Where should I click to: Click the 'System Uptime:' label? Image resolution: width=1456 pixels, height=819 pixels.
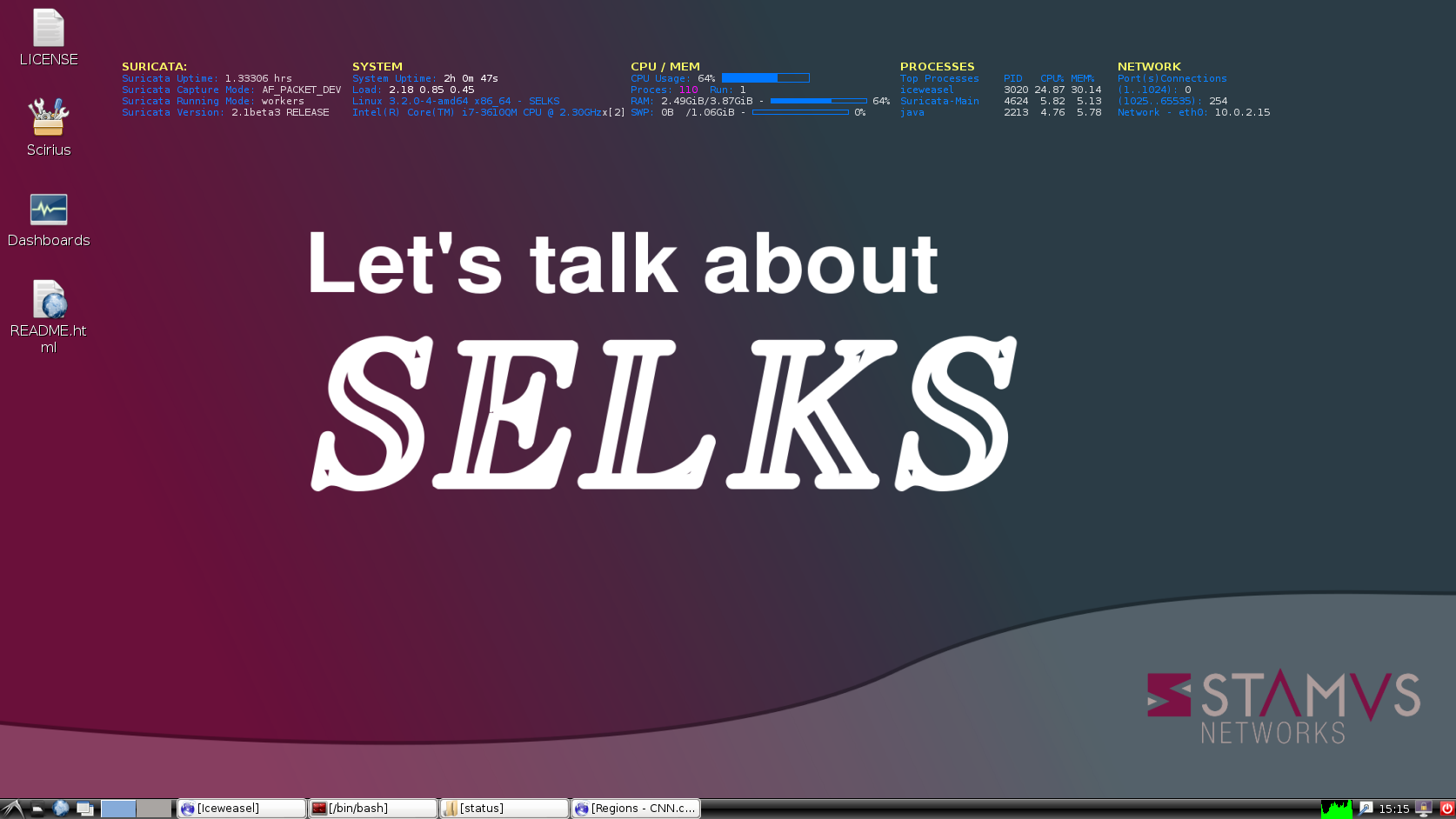395,78
